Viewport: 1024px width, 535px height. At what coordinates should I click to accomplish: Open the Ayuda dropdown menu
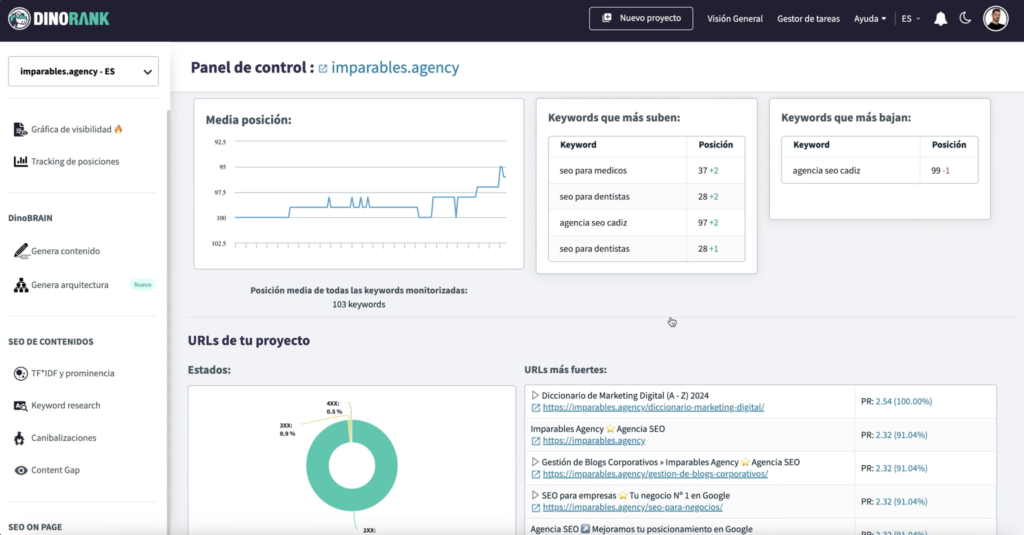pos(870,18)
